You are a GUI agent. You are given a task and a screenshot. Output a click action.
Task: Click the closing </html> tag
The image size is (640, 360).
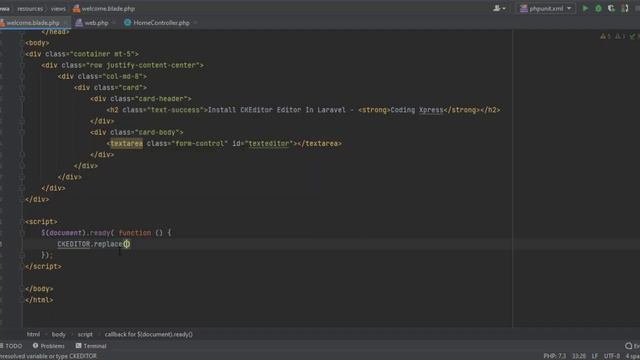tap(39, 300)
